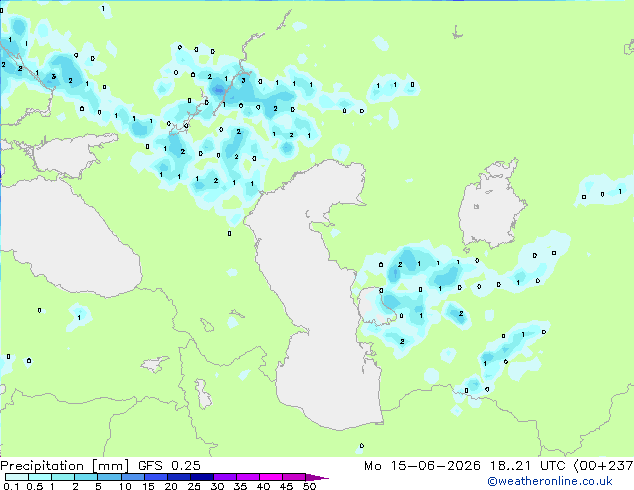Click the bright magenta swatch between 40 and 45
Image resolution: width=634 pixels, height=490 pixels.
(x=271, y=477)
